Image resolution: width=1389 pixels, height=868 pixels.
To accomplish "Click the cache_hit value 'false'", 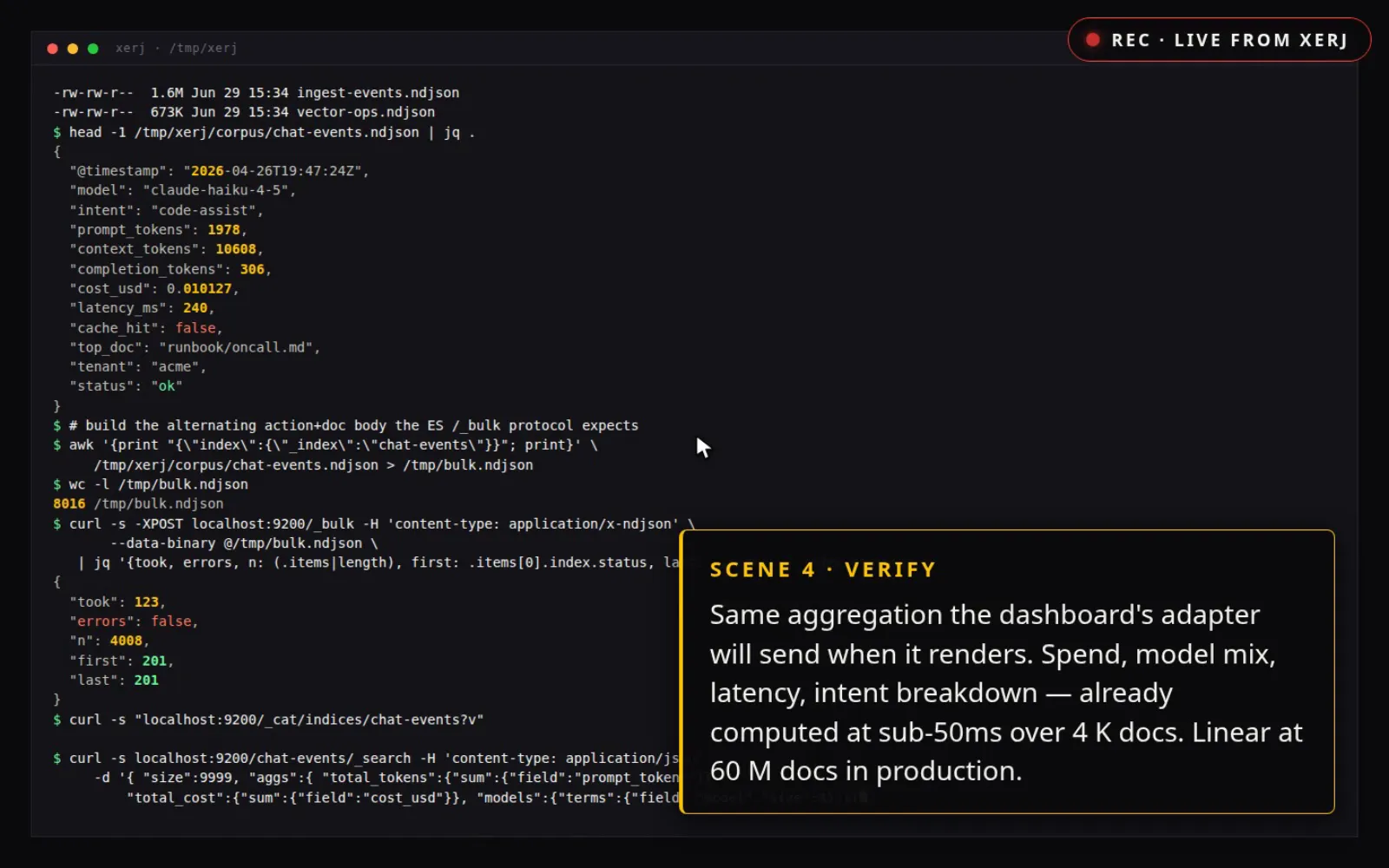I will [195, 328].
